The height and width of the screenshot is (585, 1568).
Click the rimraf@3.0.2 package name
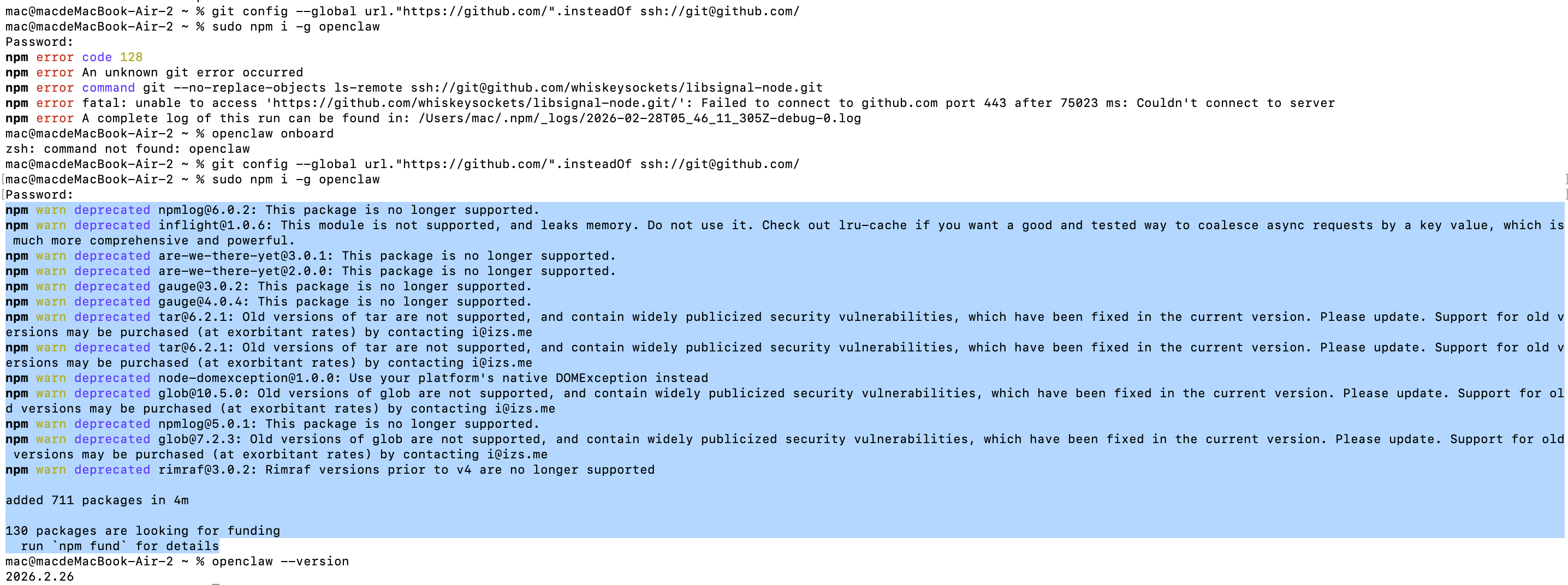click(x=207, y=470)
